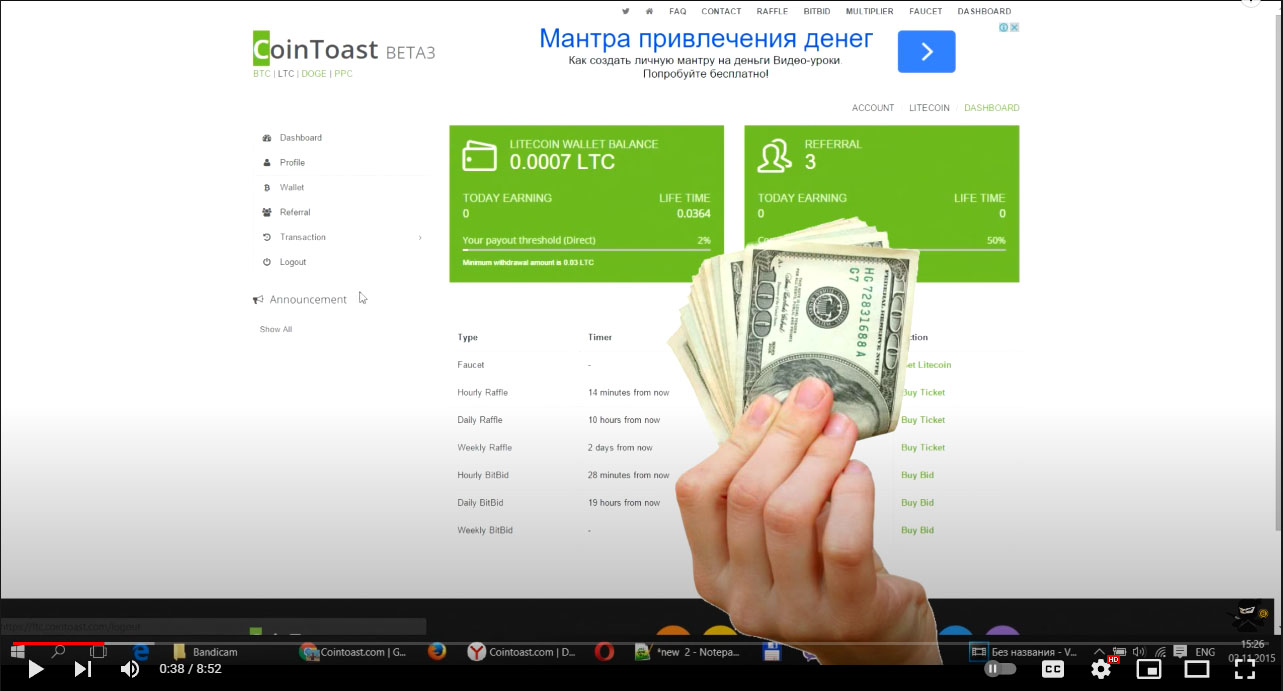Click Buy Bid for Daily BitBid
The width and height of the screenshot is (1283, 691).
click(917, 502)
